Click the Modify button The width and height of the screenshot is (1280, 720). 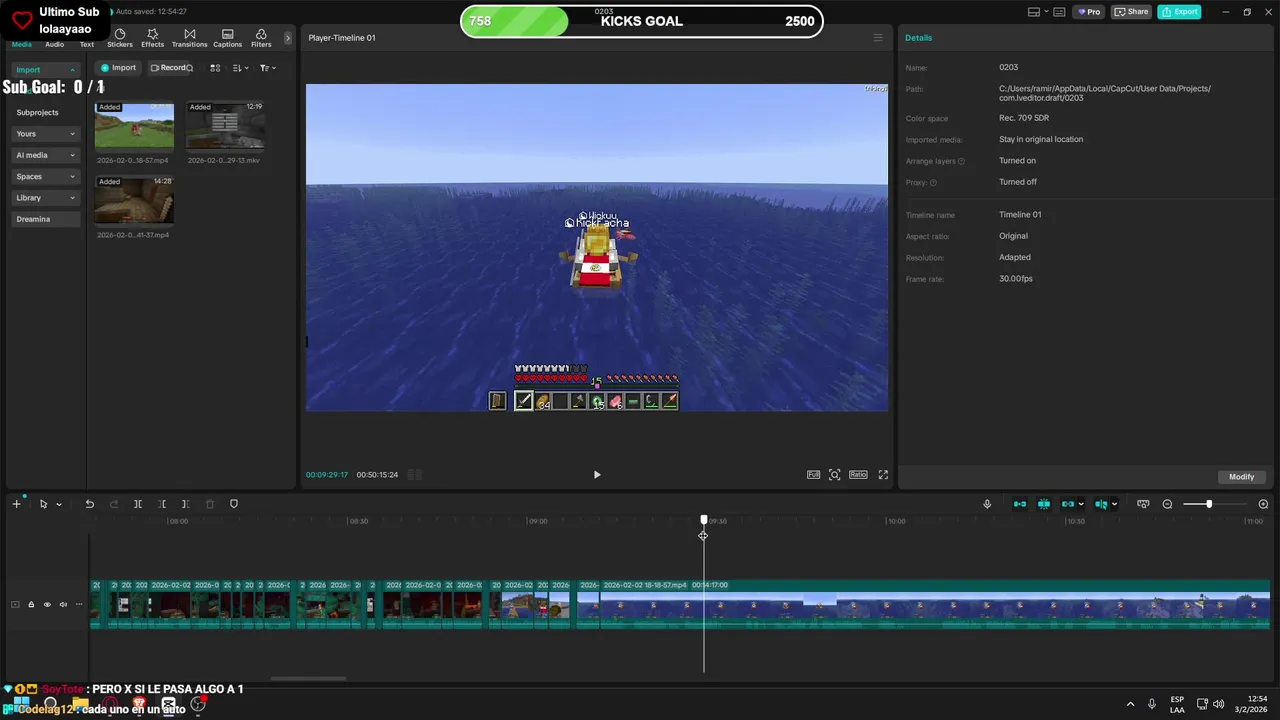tap(1242, 477)
